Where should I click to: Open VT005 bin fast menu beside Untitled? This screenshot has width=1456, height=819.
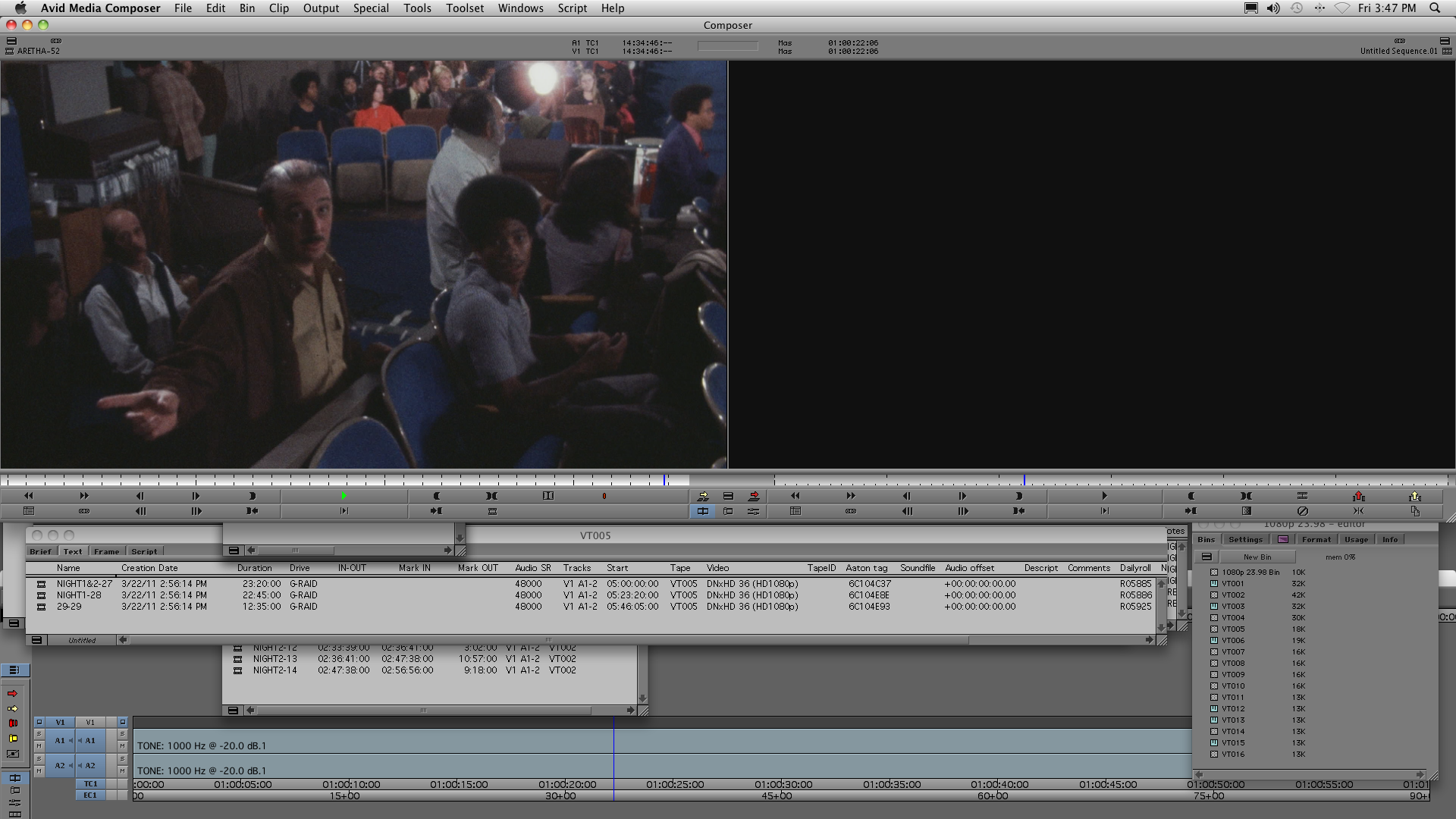coord(36,640)
